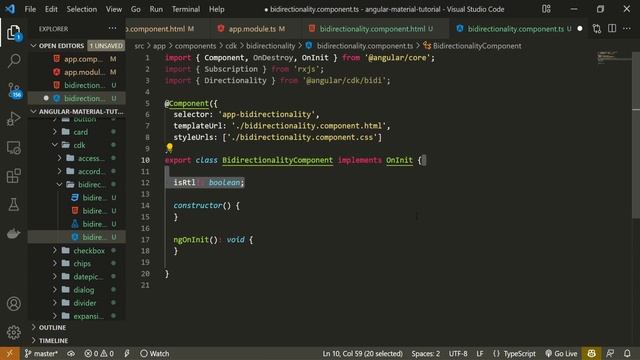Split the editor to the right
This screenshot has height=360, width=640.
tap(612, 29)
